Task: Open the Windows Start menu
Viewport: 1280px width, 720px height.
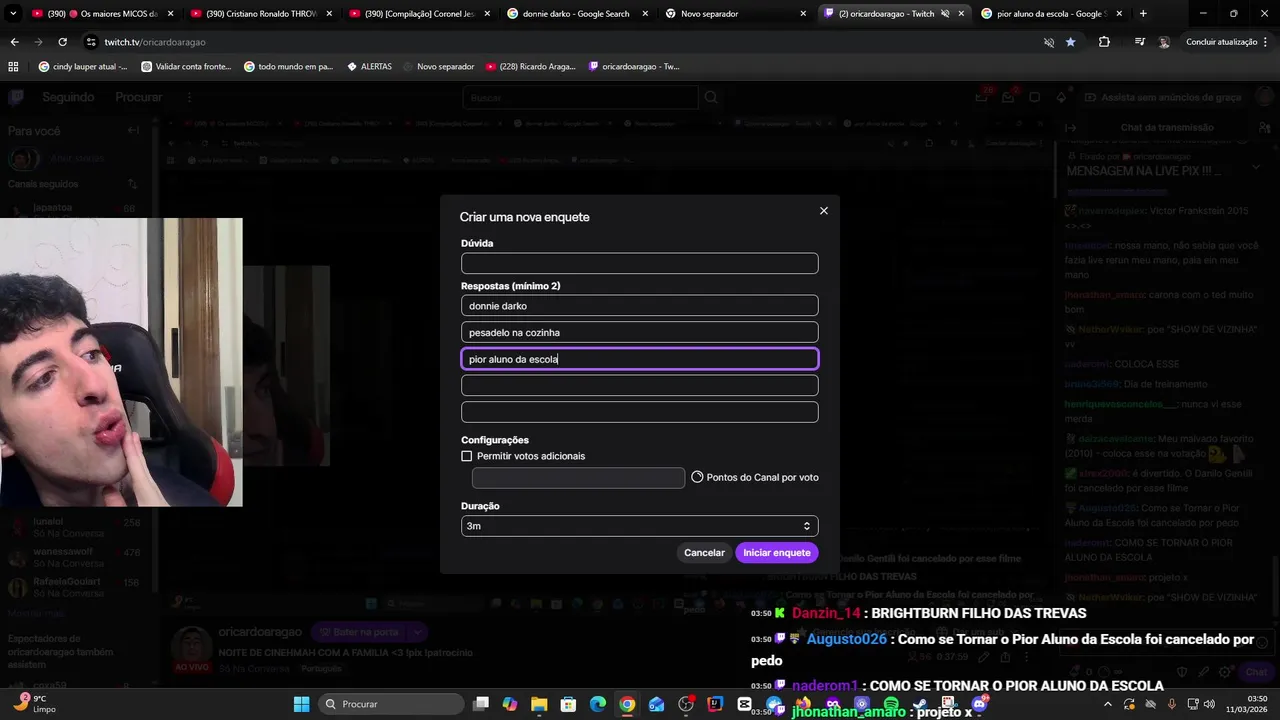Action: pyautogui.click(x=301, y=704)
